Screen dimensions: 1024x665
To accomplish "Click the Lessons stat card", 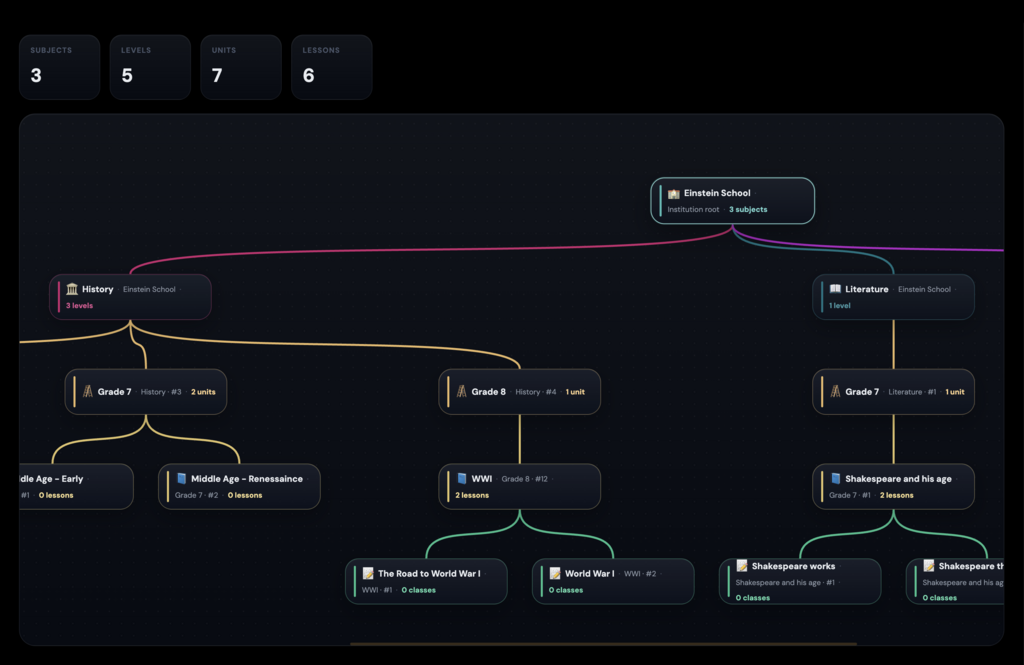I will (332, 67).
